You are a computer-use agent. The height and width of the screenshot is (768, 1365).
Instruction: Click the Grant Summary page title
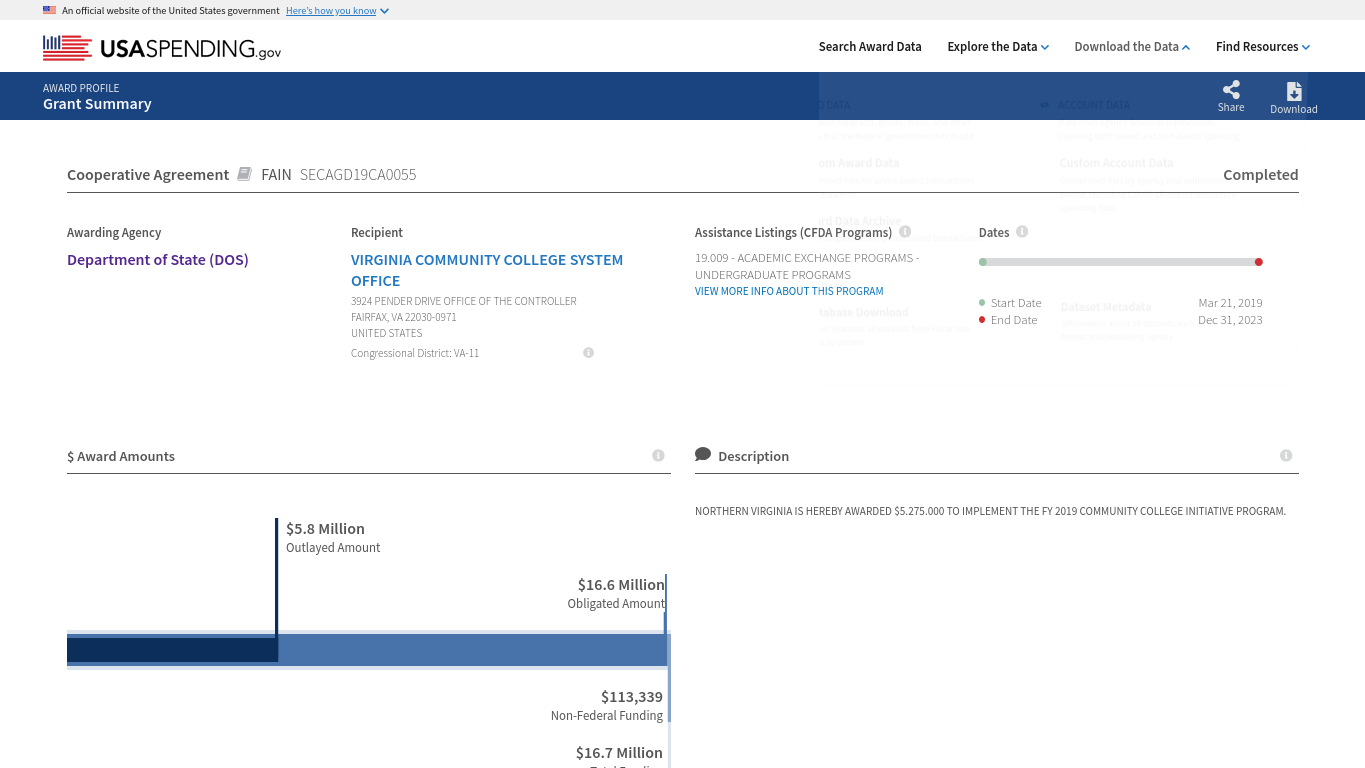(97, 104)
